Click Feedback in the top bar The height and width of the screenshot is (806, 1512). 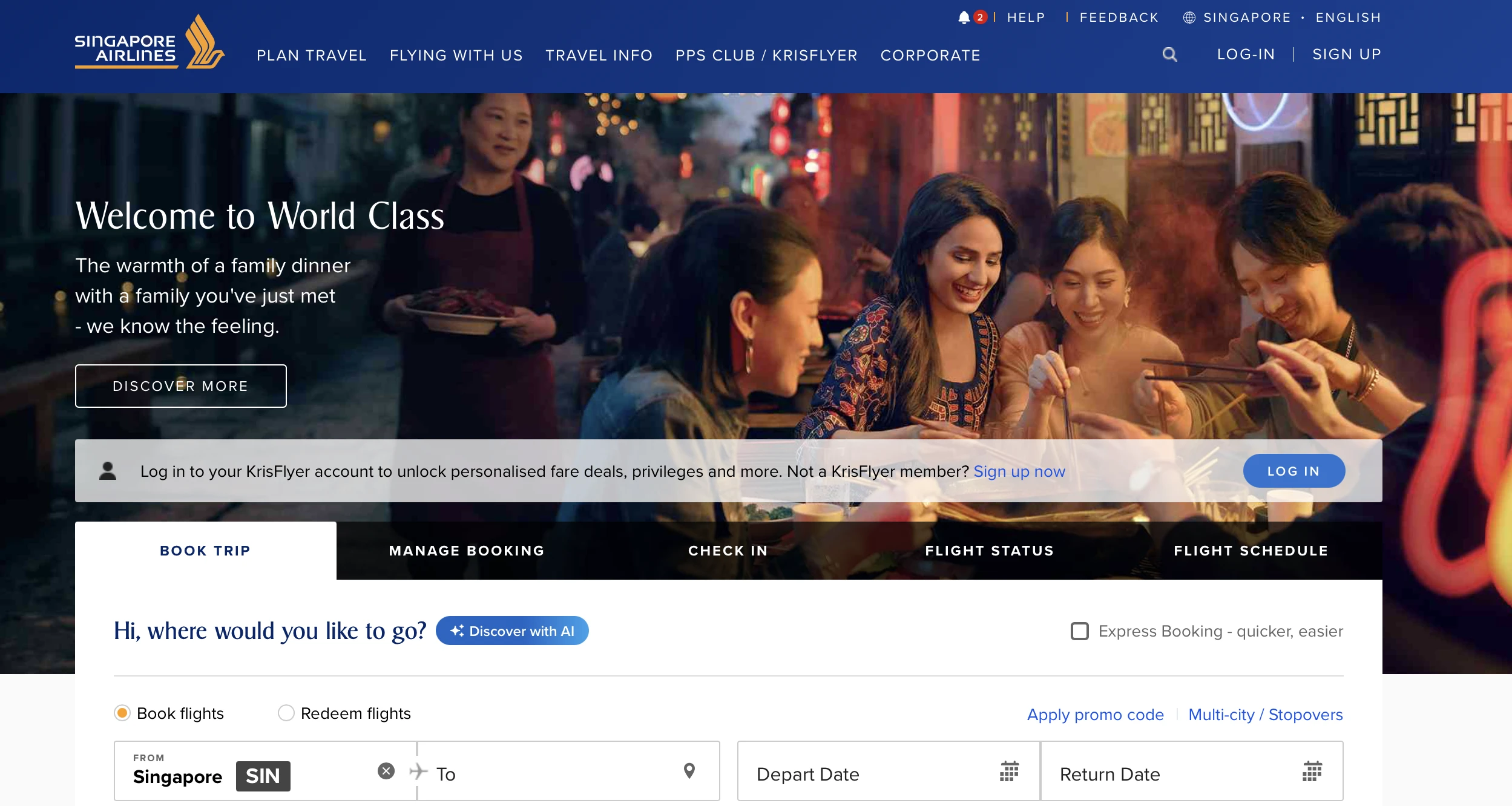pyautogui.click(x=1119, y=18)
